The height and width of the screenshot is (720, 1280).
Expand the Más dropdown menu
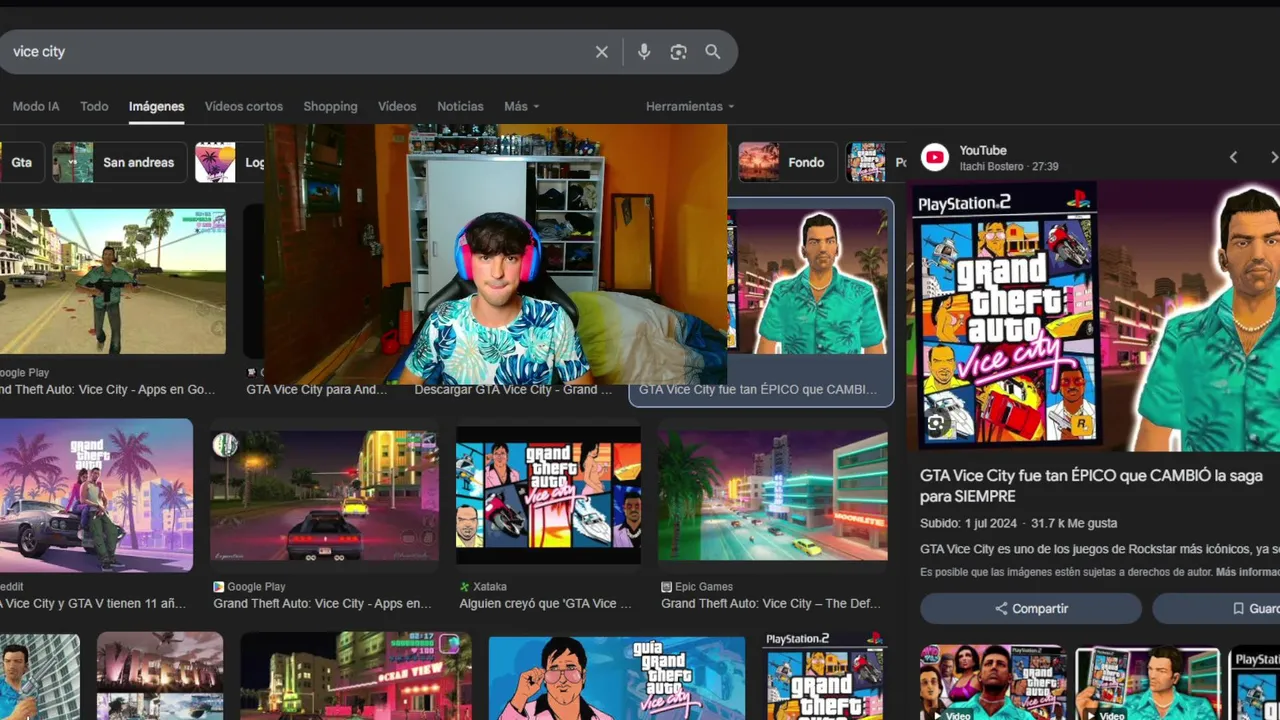pos(522,107)
